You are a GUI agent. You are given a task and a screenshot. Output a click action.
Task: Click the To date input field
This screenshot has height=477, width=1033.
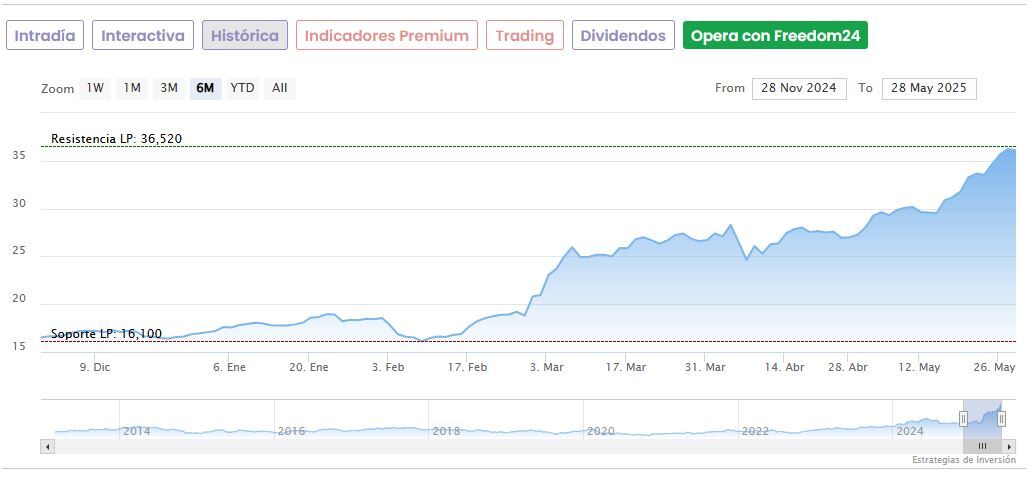[929, 88]
